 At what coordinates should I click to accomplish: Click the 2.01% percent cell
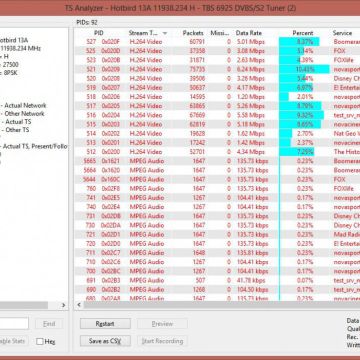click(304, 97)
